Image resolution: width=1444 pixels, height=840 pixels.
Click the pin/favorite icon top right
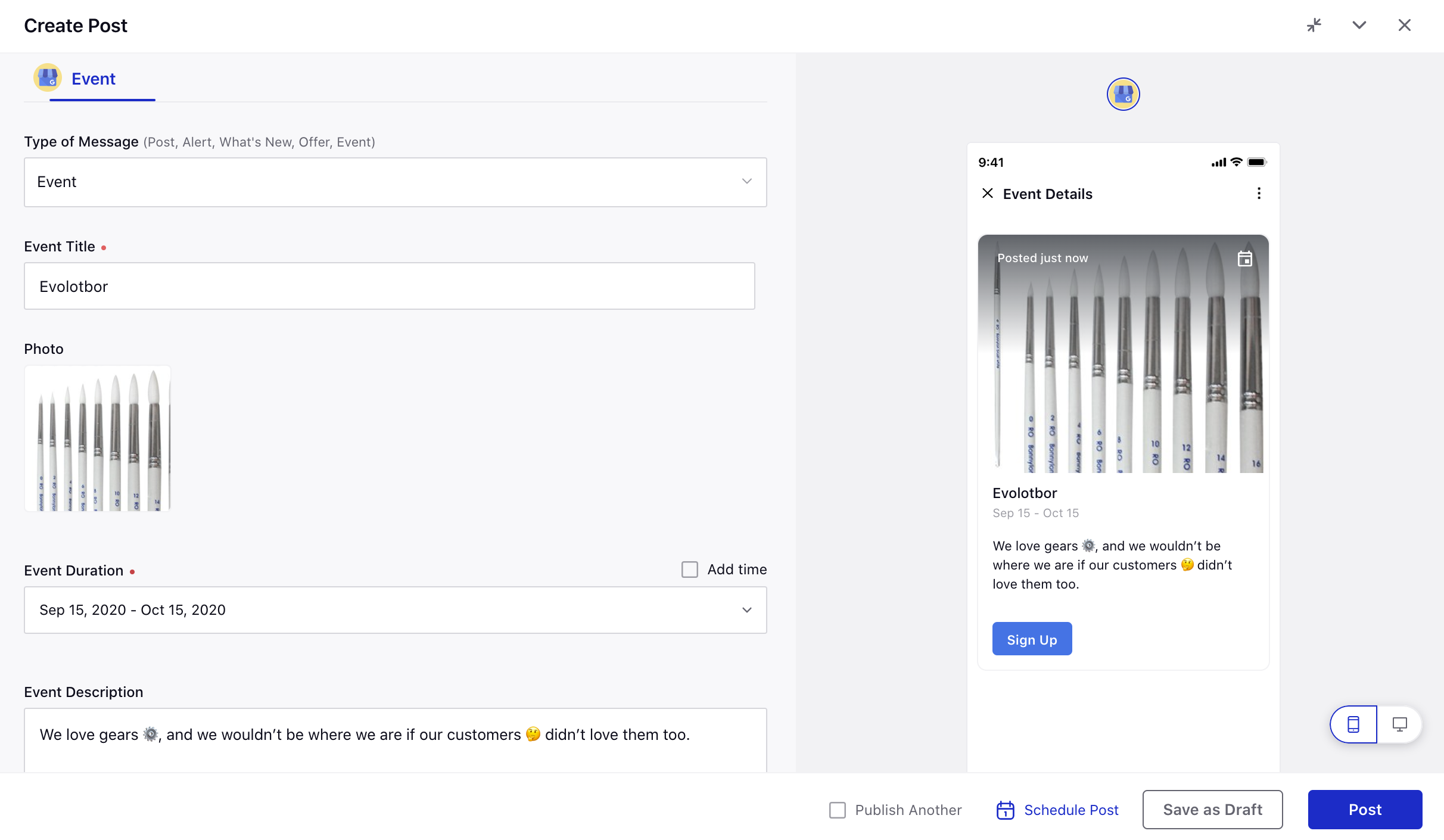[x=1314, y=25]
